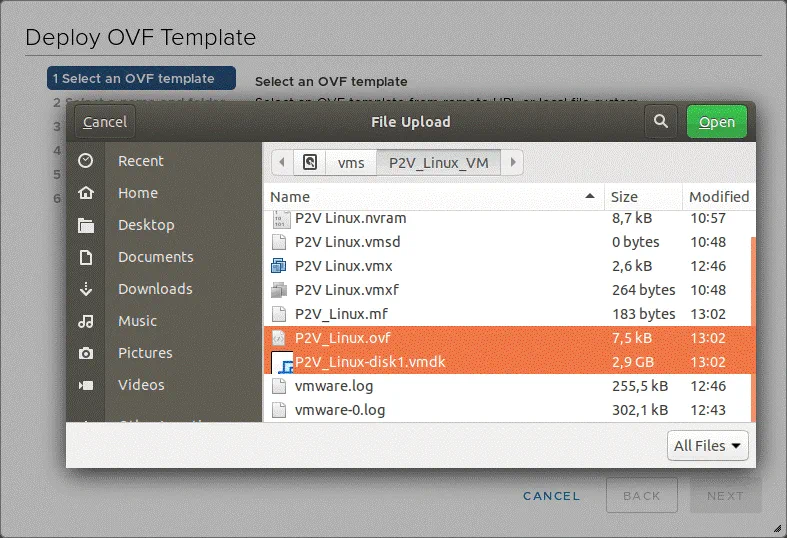Click the Recent clock icon in sidebar
Screen dimensions: 787x538
[86, 161]
